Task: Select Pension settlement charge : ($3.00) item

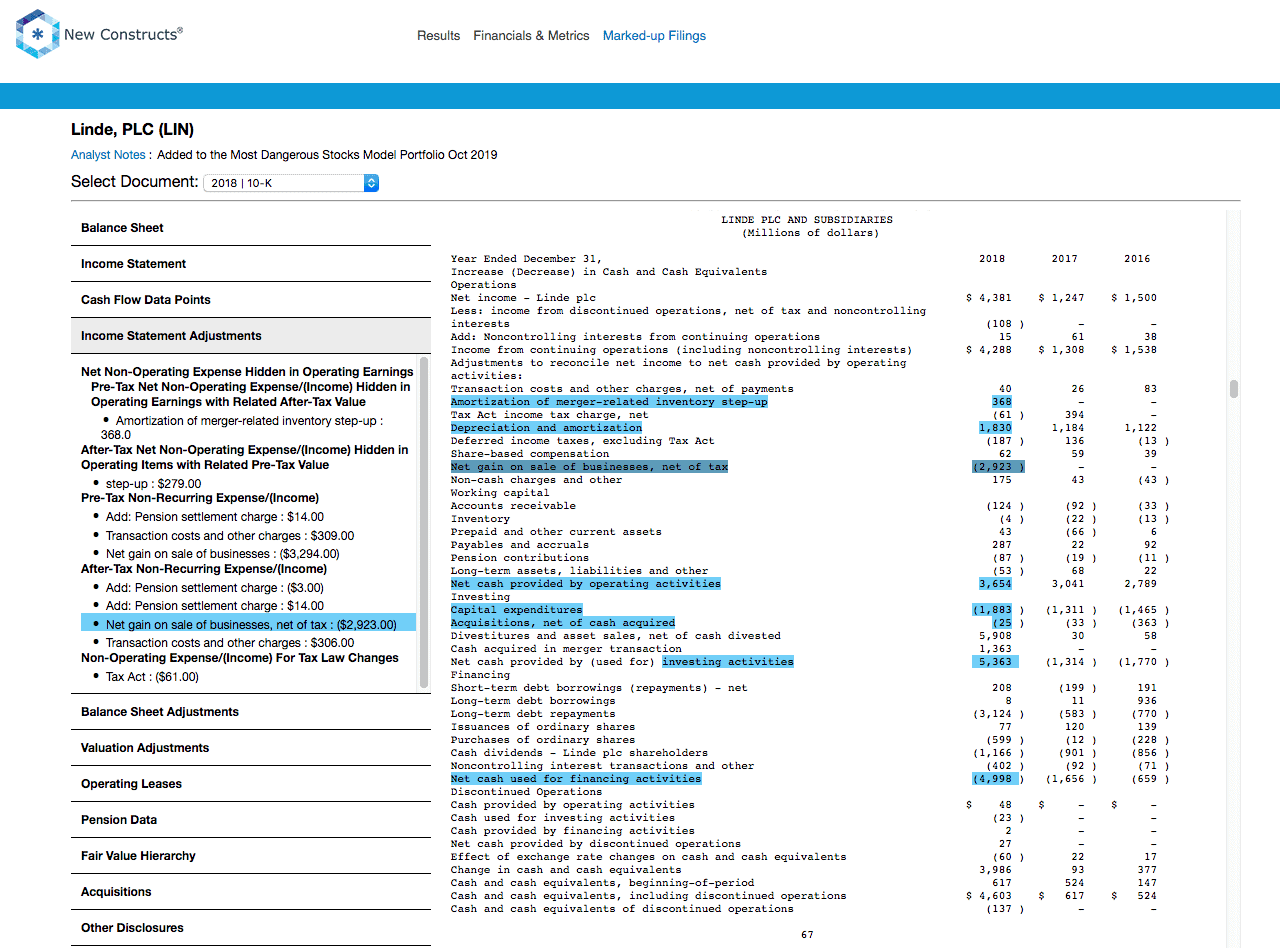Action: (x=214, y=588)
